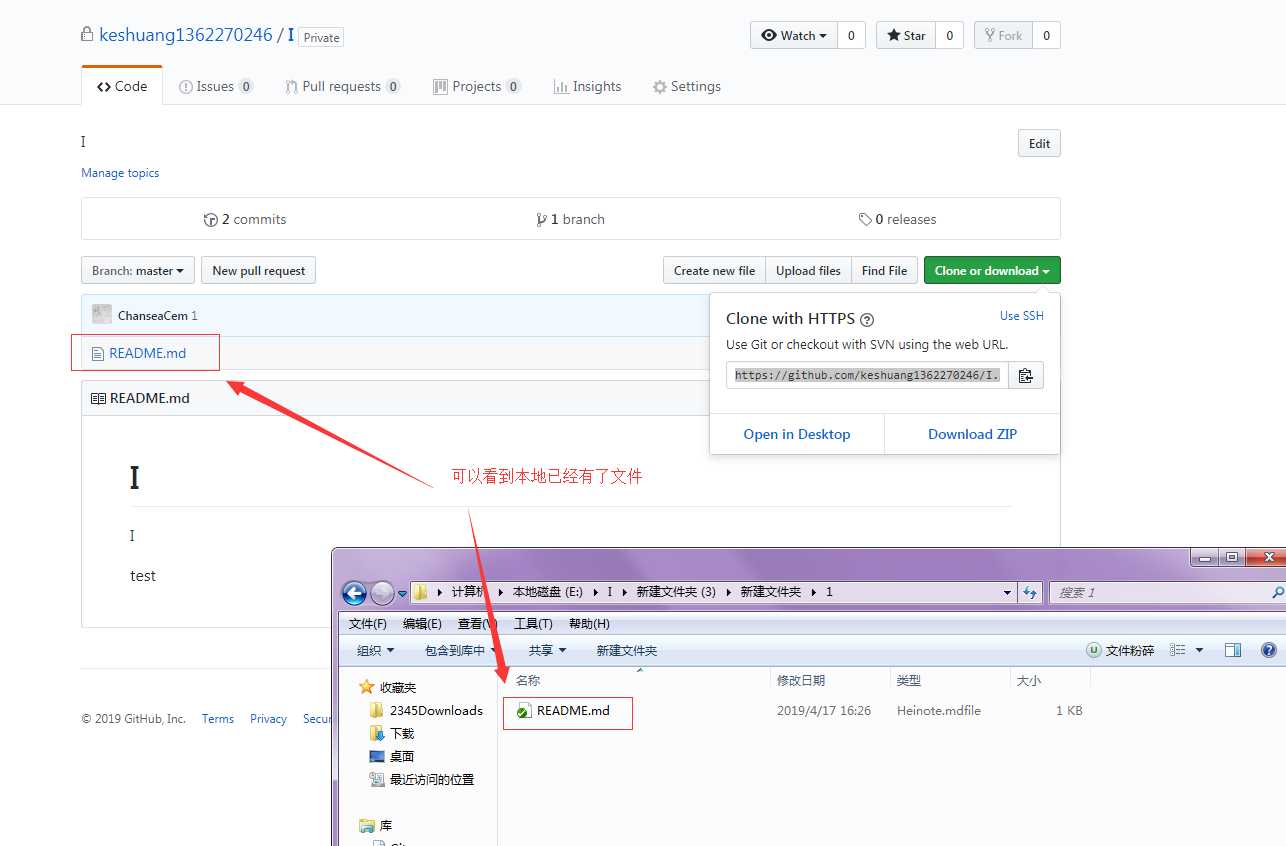Click Create new file button
The height and width of the screenshot is (846, 1286).
point(714,270)
